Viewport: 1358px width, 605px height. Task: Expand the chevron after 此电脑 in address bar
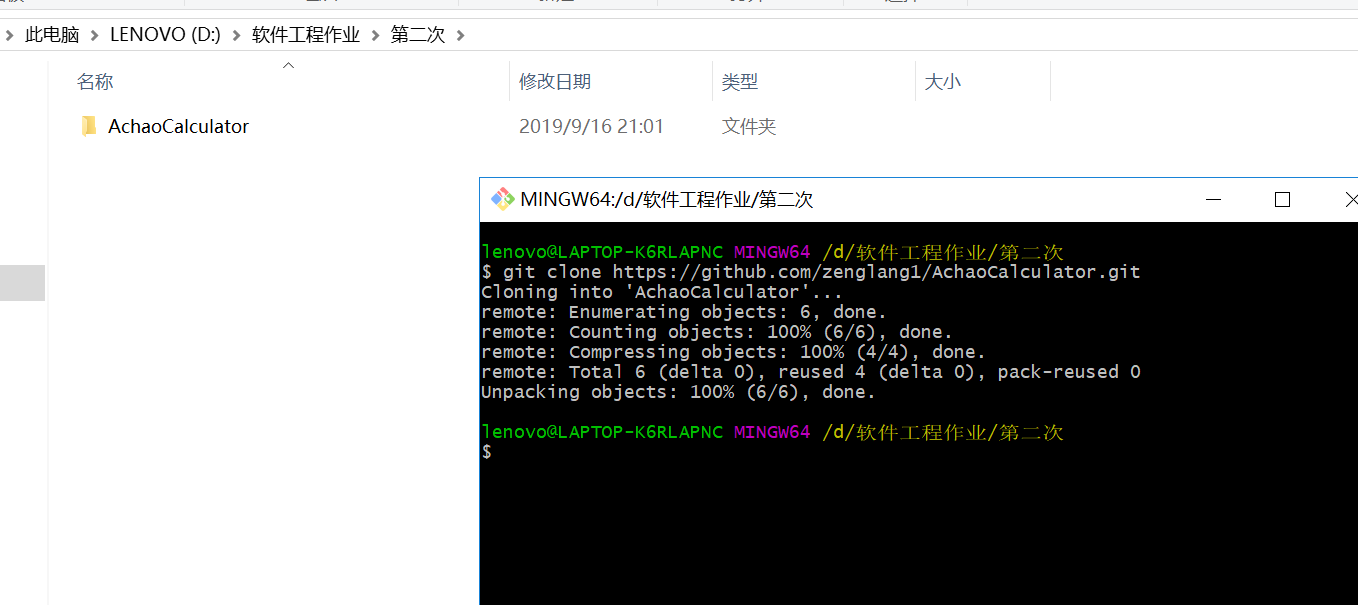(95, 35)
